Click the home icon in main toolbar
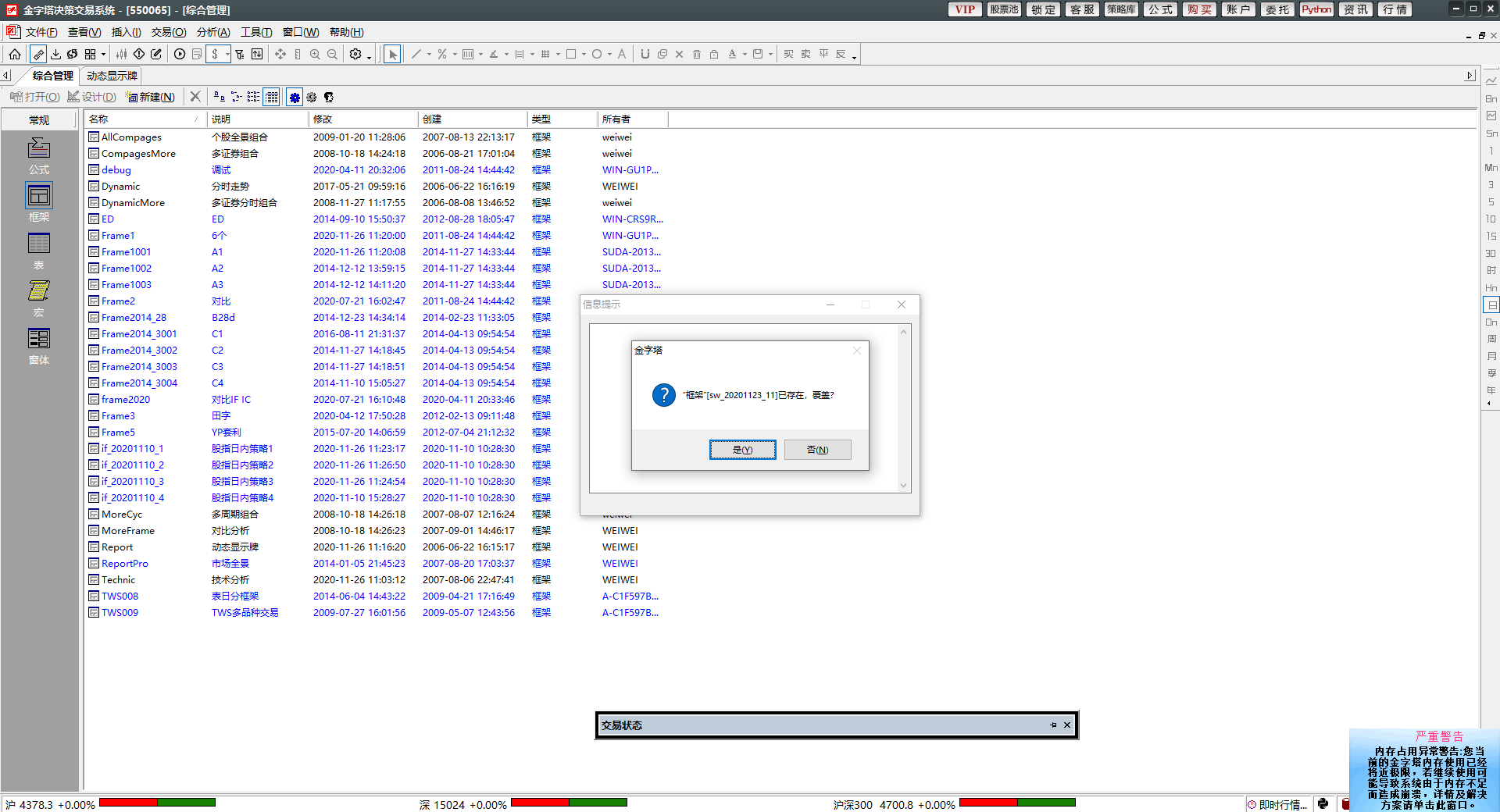The image size is (1500, 812). [15, 54]
